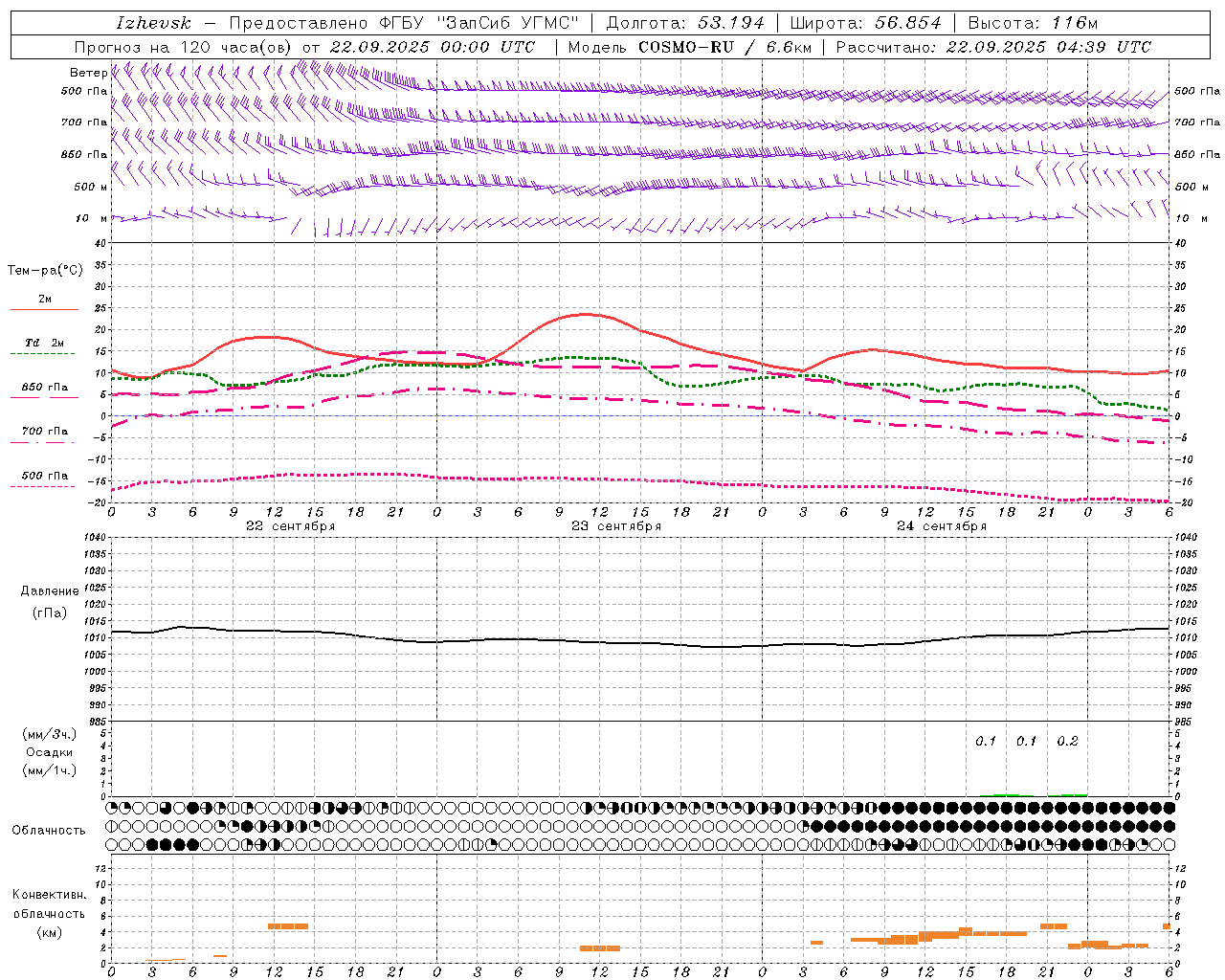This screenshot has height=980, width=1225.
Task: Click the 985 tick on the left pressure axis
Action: click(x=96, y=722)
